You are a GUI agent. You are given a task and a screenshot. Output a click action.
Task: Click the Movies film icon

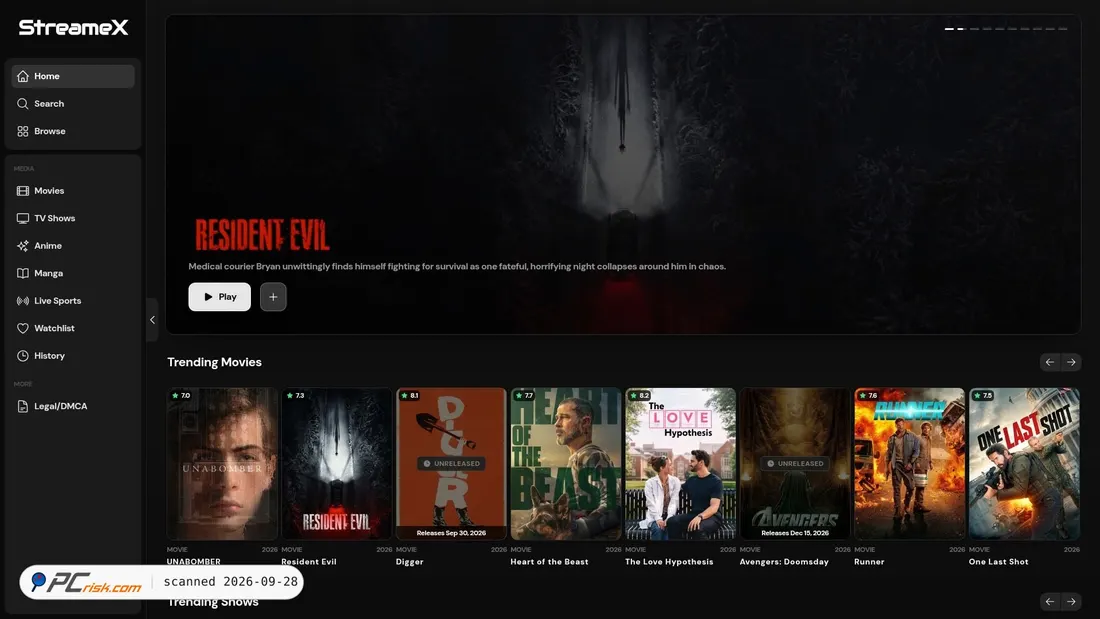[x=23, y=191]
